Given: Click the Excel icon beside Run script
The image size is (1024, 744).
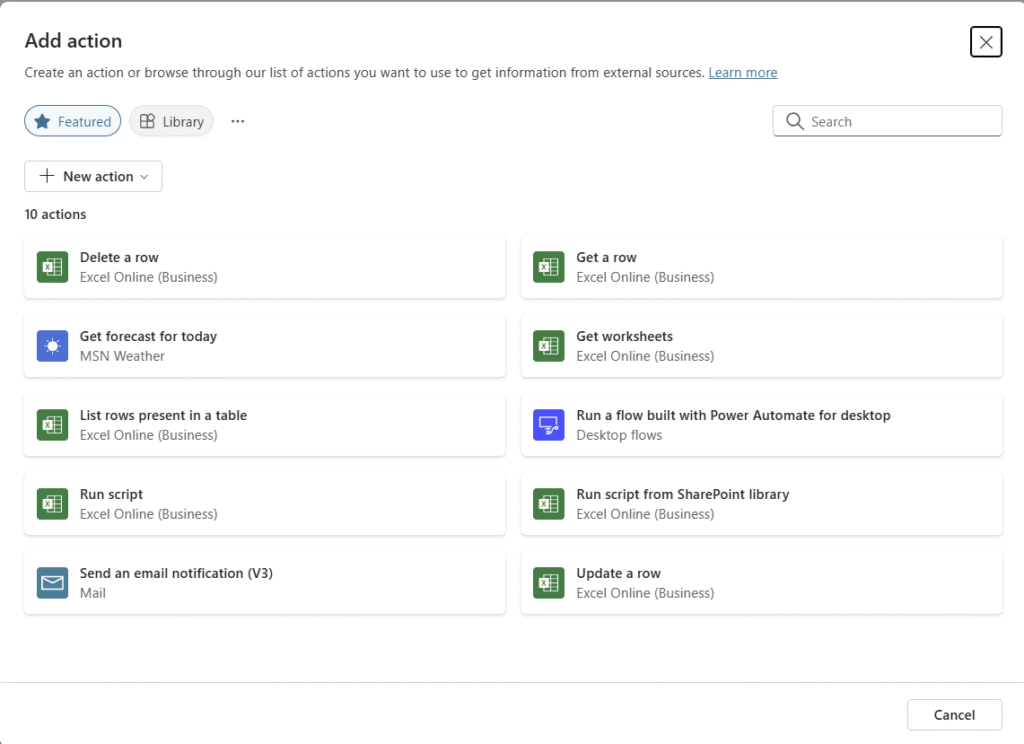Looking at the screenshot, I should (x=52, y=504).
